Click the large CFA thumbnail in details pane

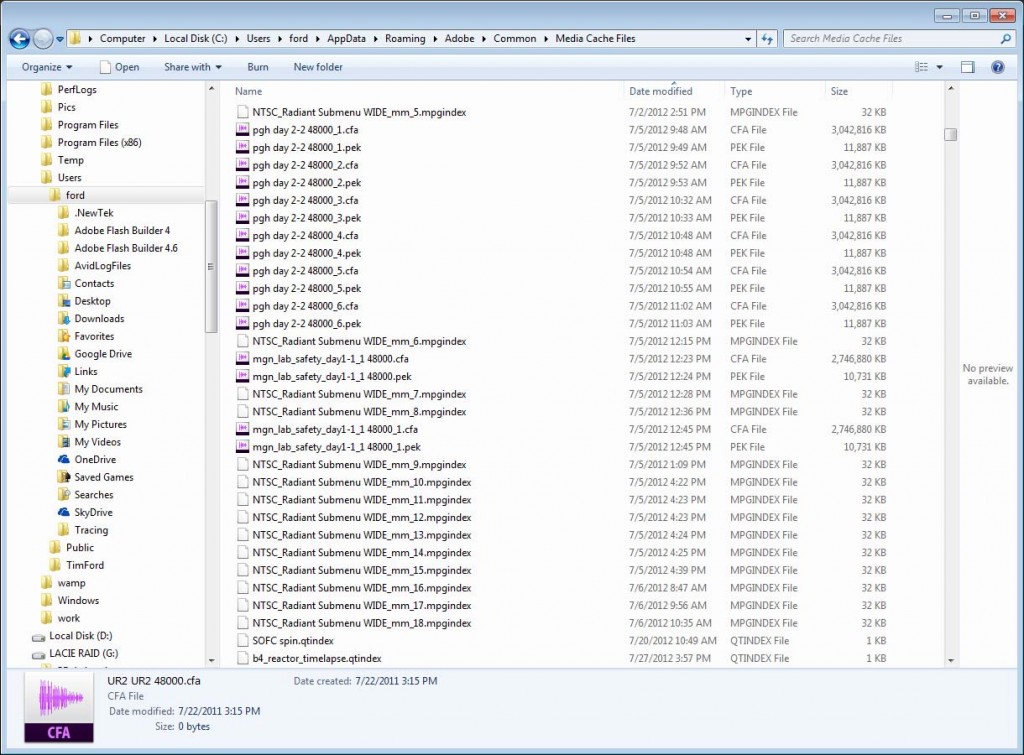pos(59,708)
